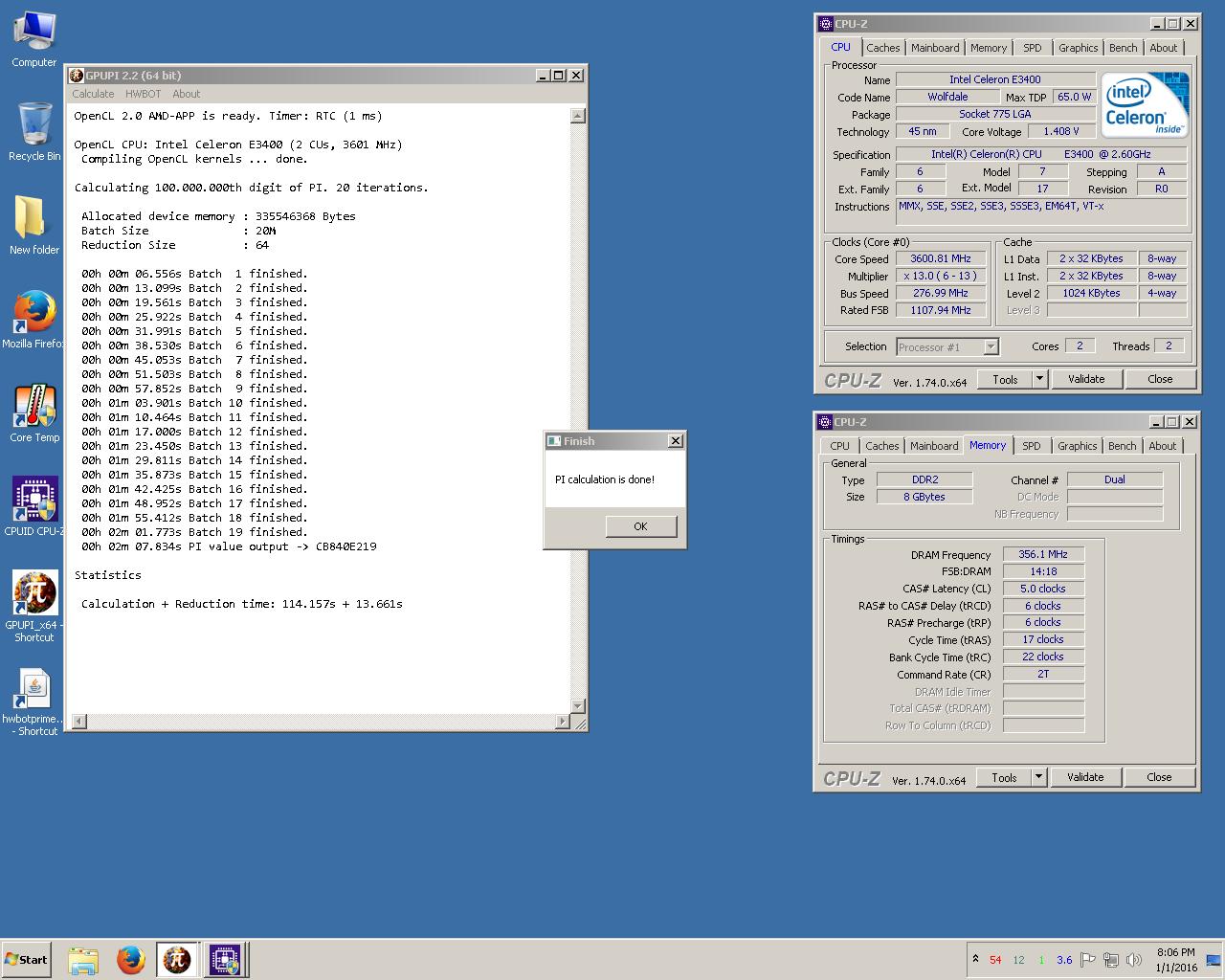Open SPD tab in upper CPU-Z
The width and height of the screenshot is (1225, 980).
[x=1032, y=48]
